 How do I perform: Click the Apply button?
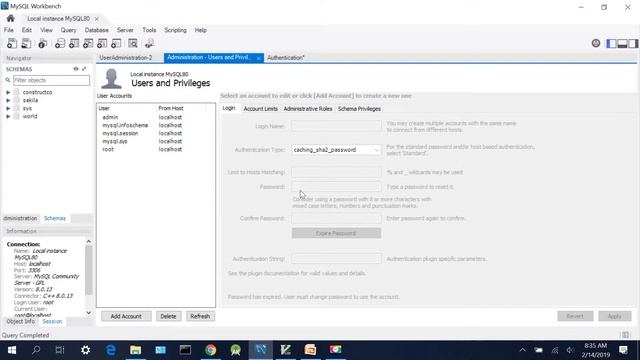coord(615,316)
